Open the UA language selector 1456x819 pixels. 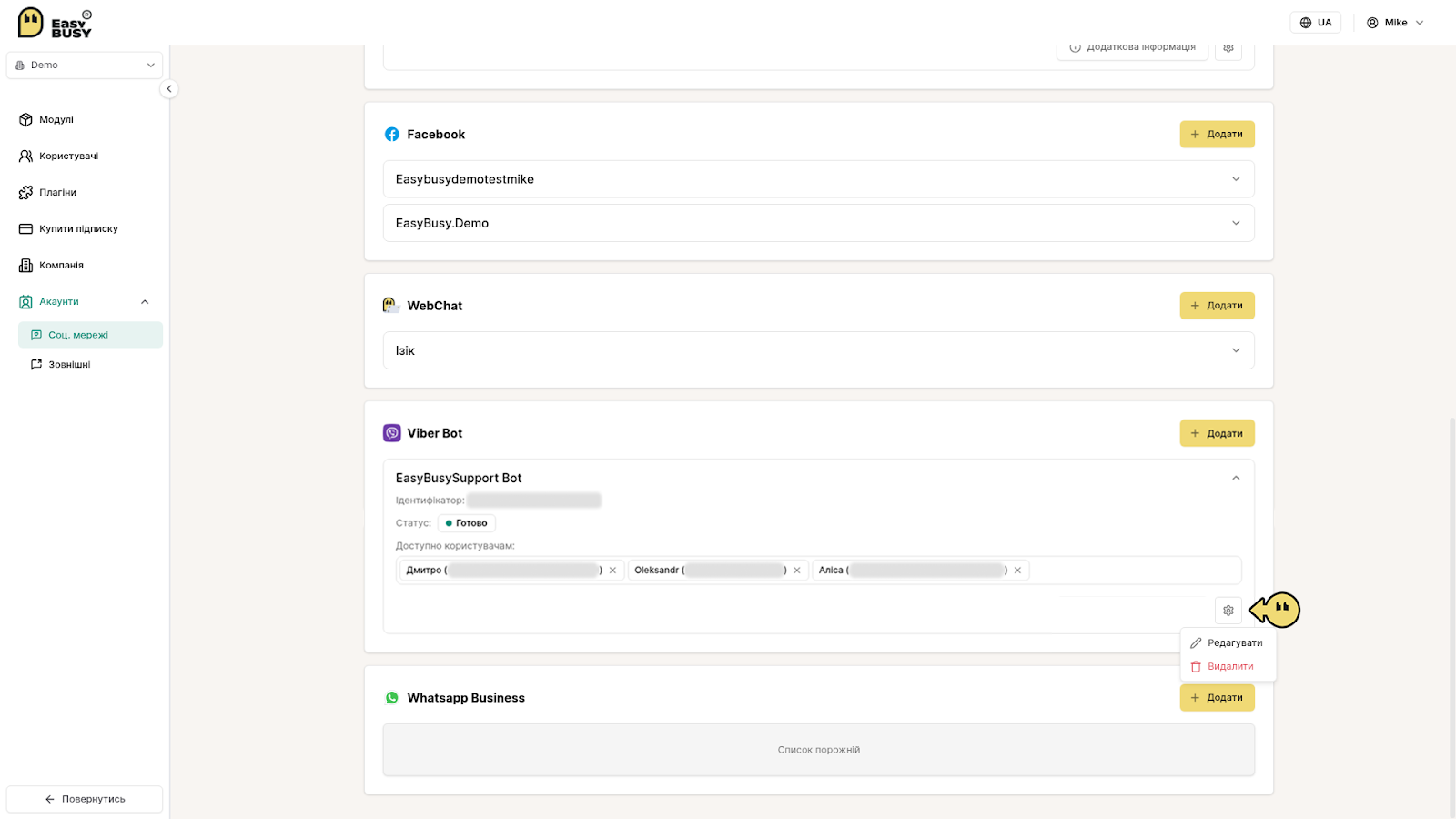coord(1315,23)
